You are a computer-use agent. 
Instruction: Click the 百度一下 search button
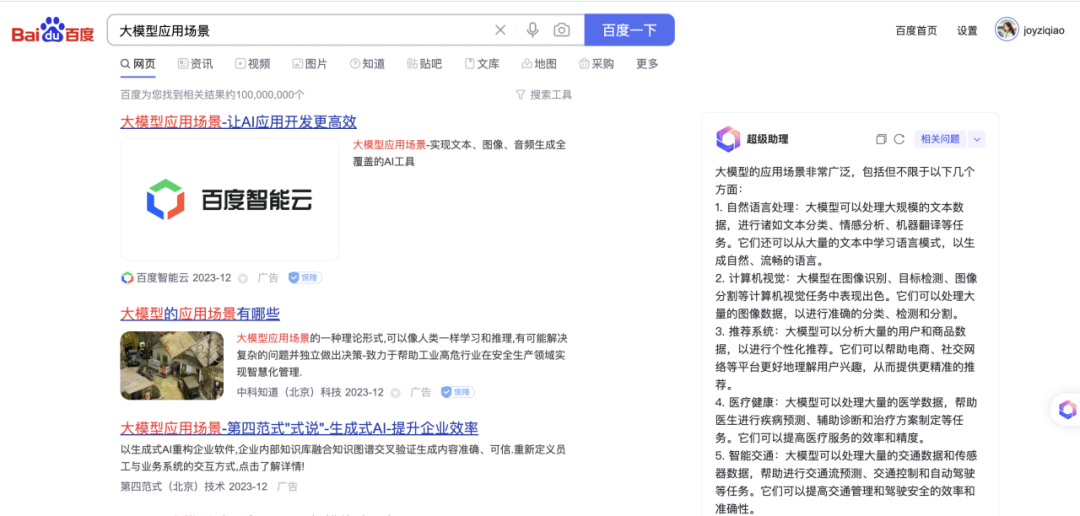(629, 30)
